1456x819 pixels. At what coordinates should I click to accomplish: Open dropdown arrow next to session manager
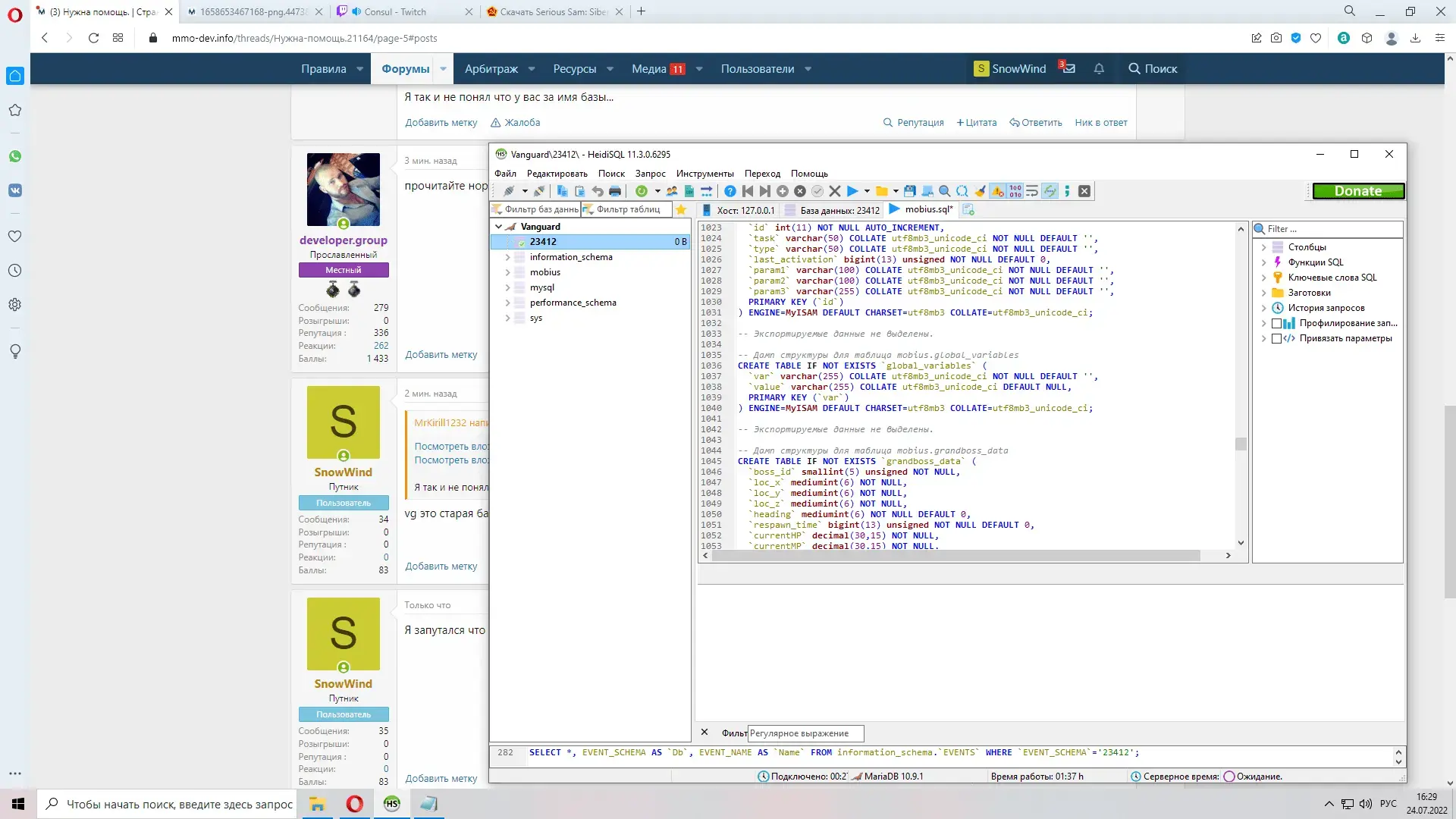coord(524,191)
